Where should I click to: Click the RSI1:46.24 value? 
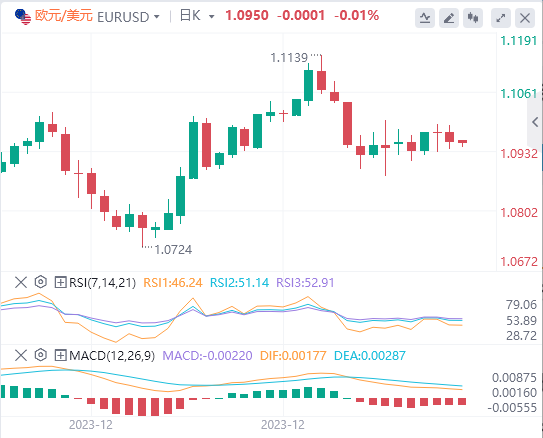click(x=173, y=283)
